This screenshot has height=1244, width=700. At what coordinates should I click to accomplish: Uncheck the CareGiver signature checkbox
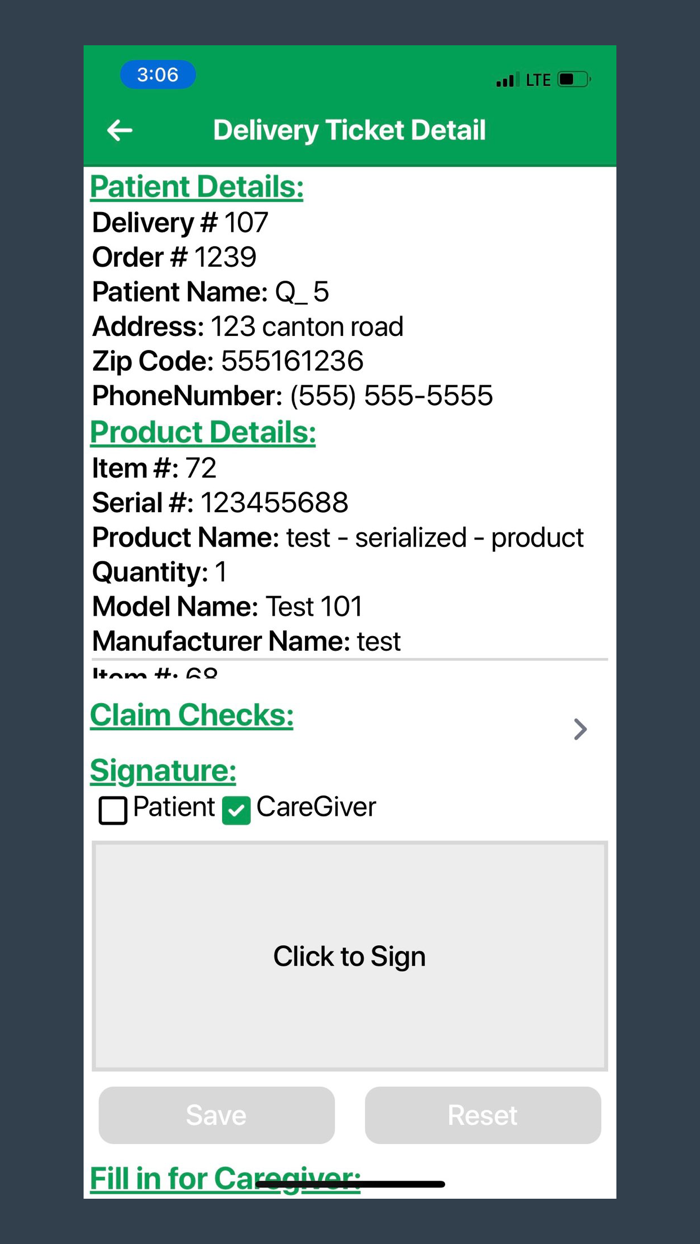tap(236, 810)
